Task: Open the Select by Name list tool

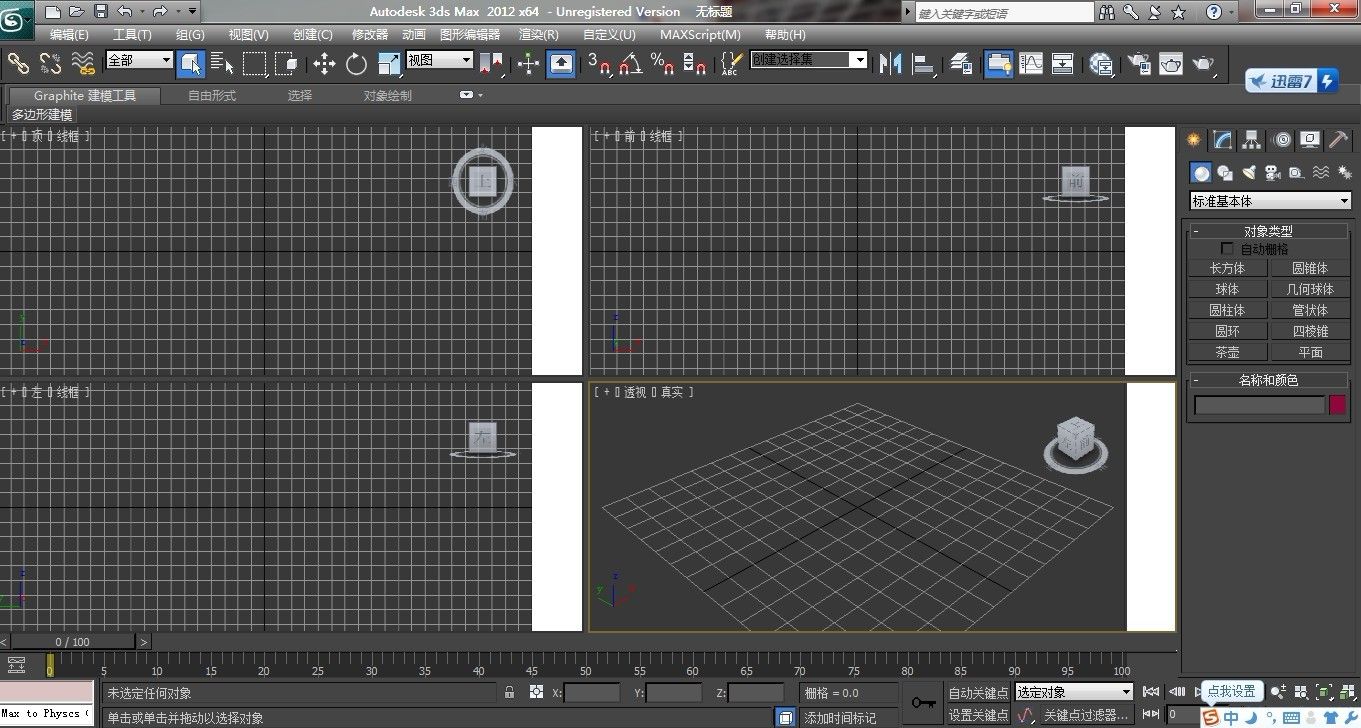Action: pos(223,63)
